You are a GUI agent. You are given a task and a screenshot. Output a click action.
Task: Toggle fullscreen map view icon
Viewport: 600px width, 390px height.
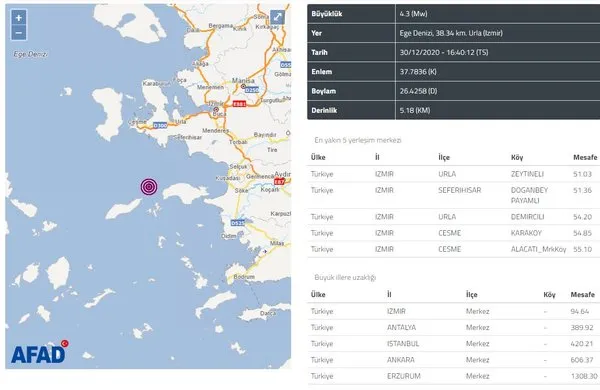click(277, 17)
